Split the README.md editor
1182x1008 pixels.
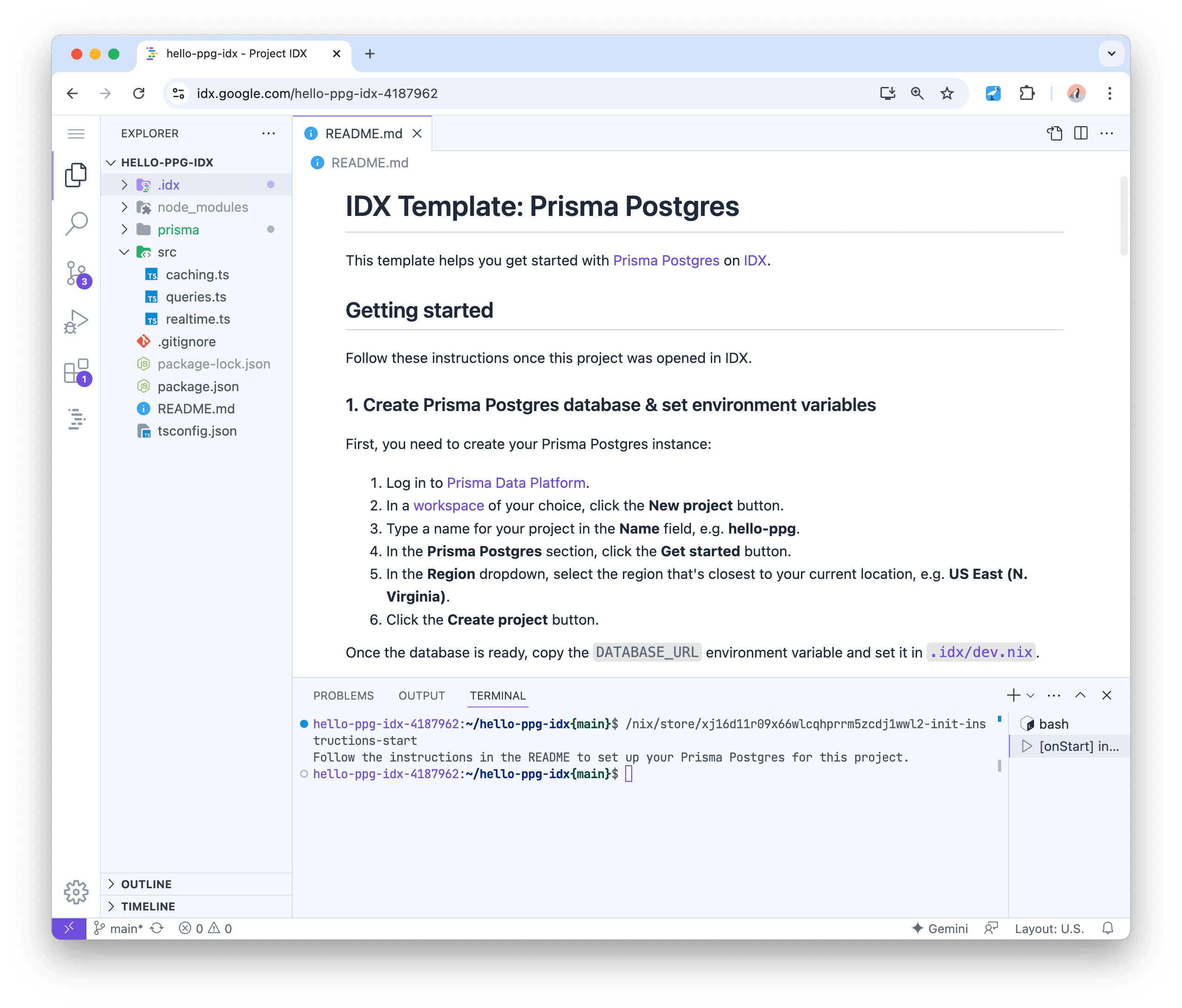point(1080,133)
